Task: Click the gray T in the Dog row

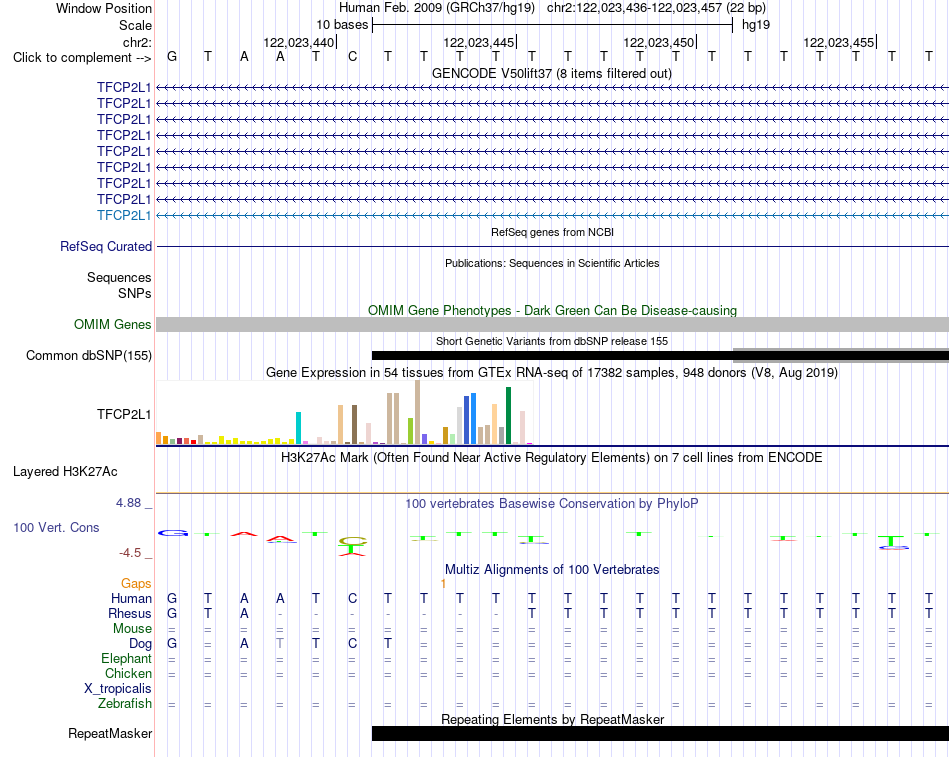Action: pyautogui.click(x=280, y=644)
